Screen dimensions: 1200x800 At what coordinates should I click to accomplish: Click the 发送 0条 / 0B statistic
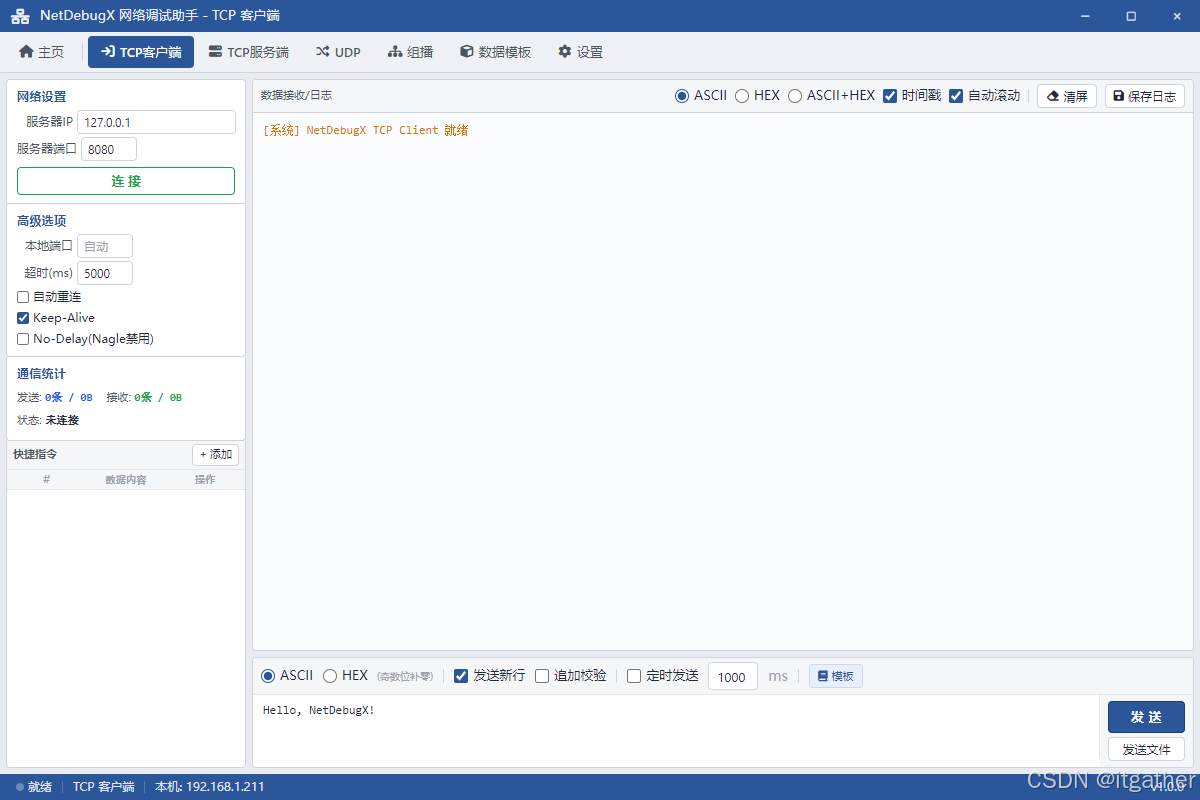[x=55, y=397]
